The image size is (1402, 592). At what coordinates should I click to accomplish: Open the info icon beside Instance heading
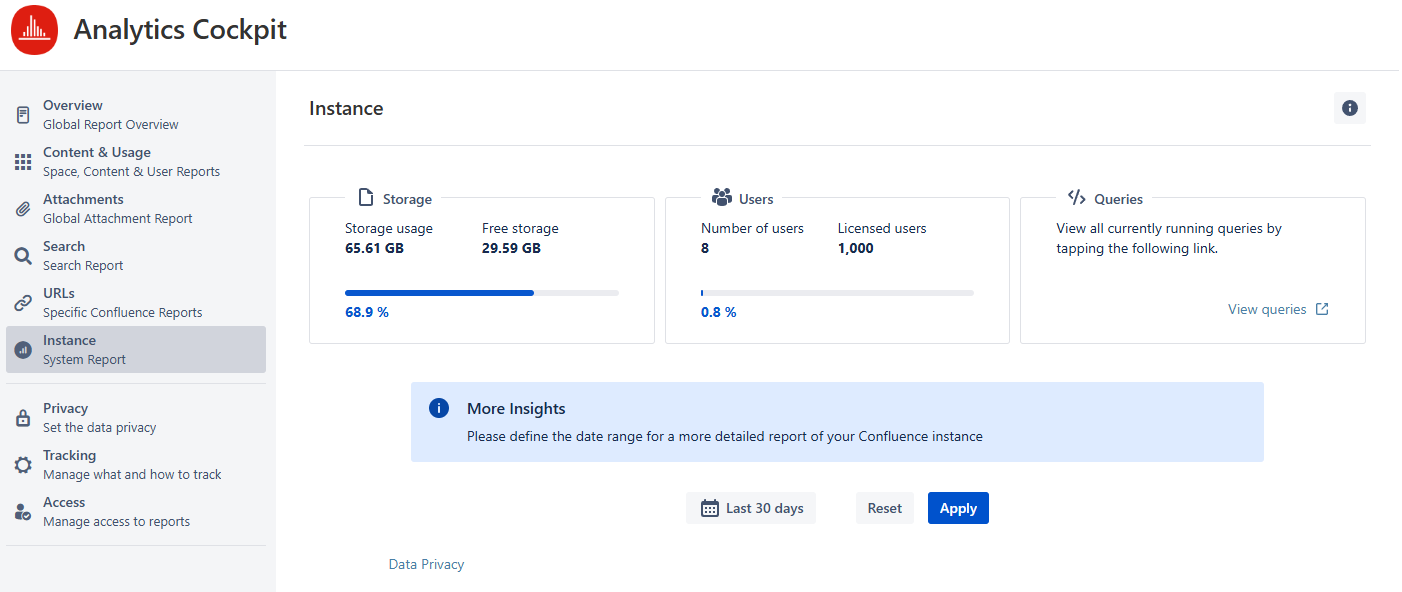[x=1349, y=108]
